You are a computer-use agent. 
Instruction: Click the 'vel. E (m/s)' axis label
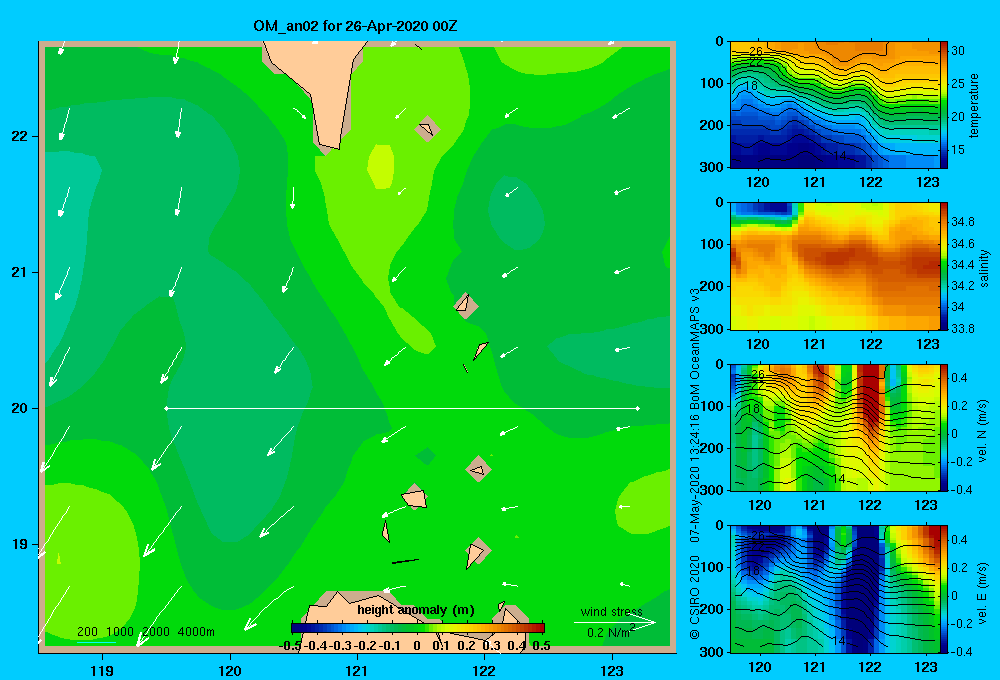point(983,593)
